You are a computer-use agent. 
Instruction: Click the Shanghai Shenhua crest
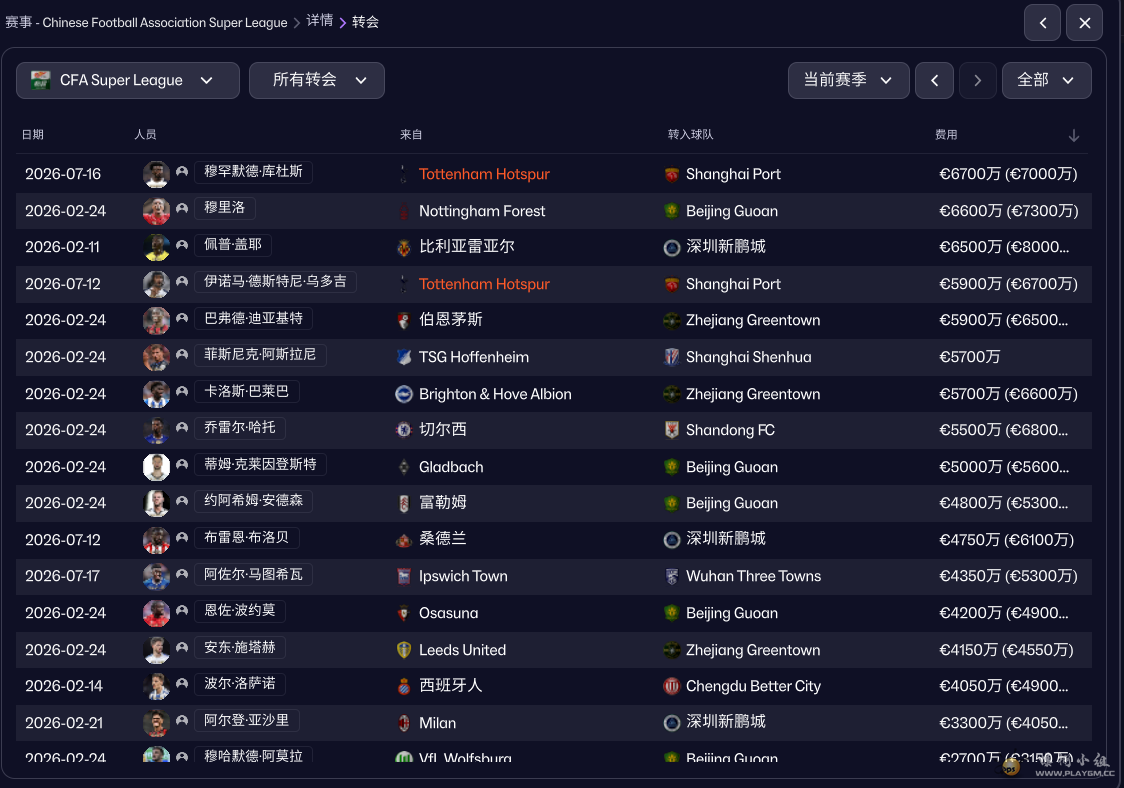click(672, 357)
